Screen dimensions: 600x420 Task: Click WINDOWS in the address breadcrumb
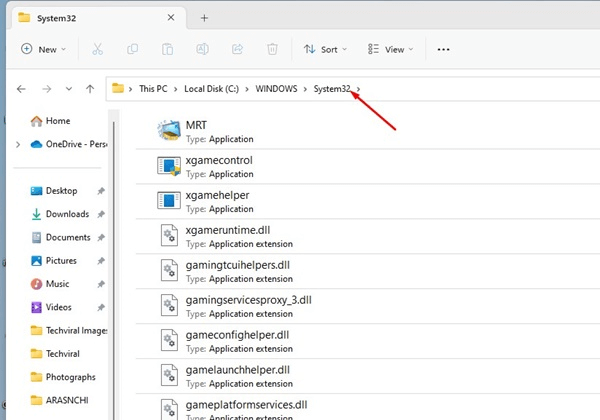[277, 89]
